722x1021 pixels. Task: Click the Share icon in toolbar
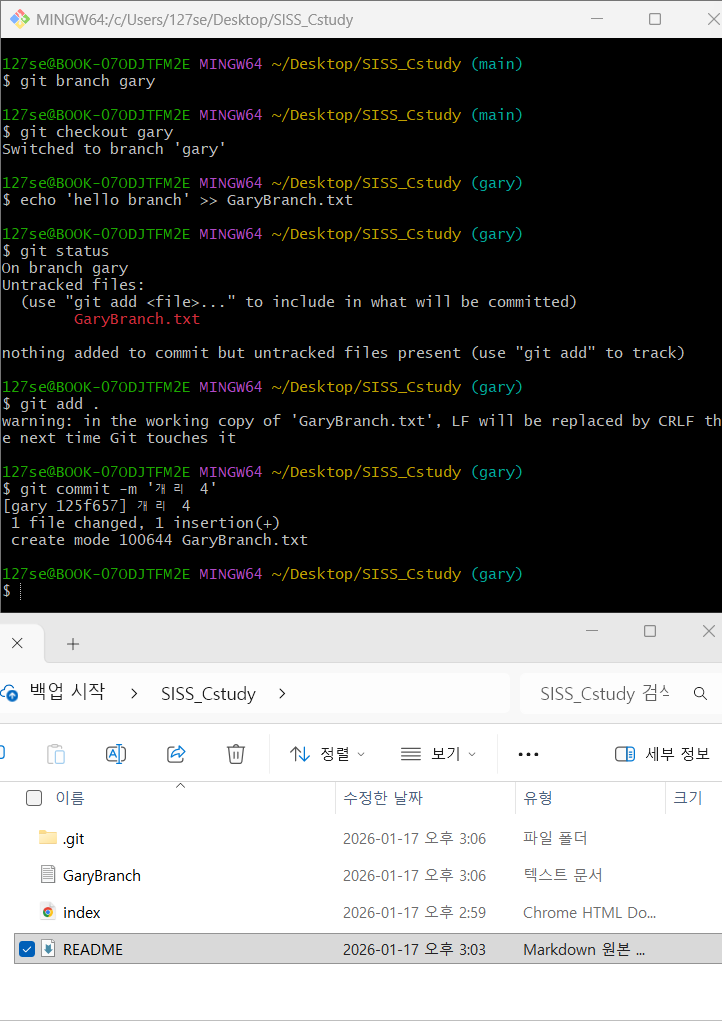click(176, 754)
